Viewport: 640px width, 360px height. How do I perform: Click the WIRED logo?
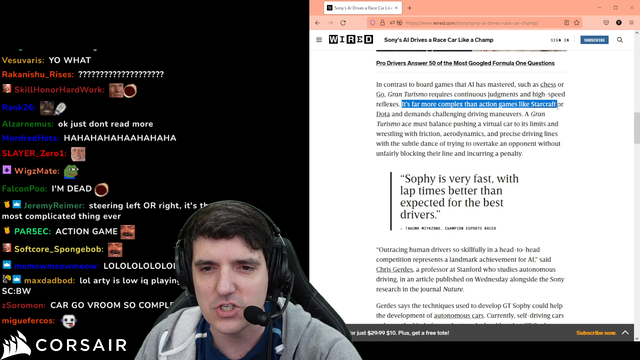[351, 40]
